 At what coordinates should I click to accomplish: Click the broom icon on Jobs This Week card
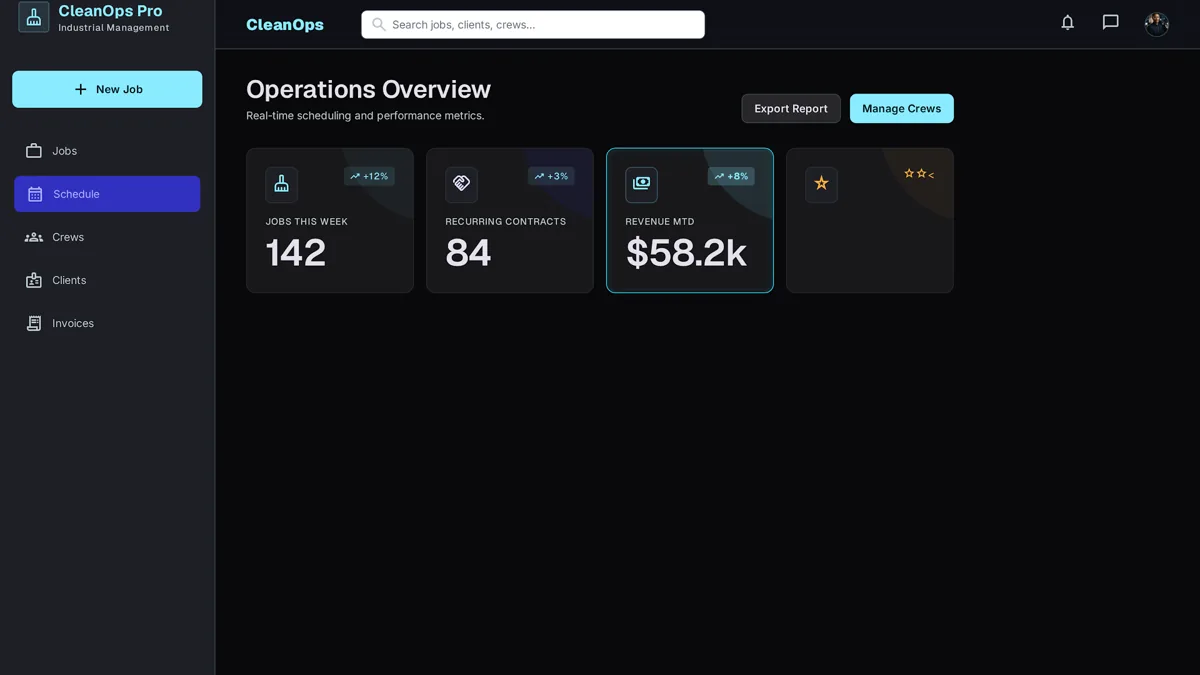pyautogui.click(x=282, y=185)
